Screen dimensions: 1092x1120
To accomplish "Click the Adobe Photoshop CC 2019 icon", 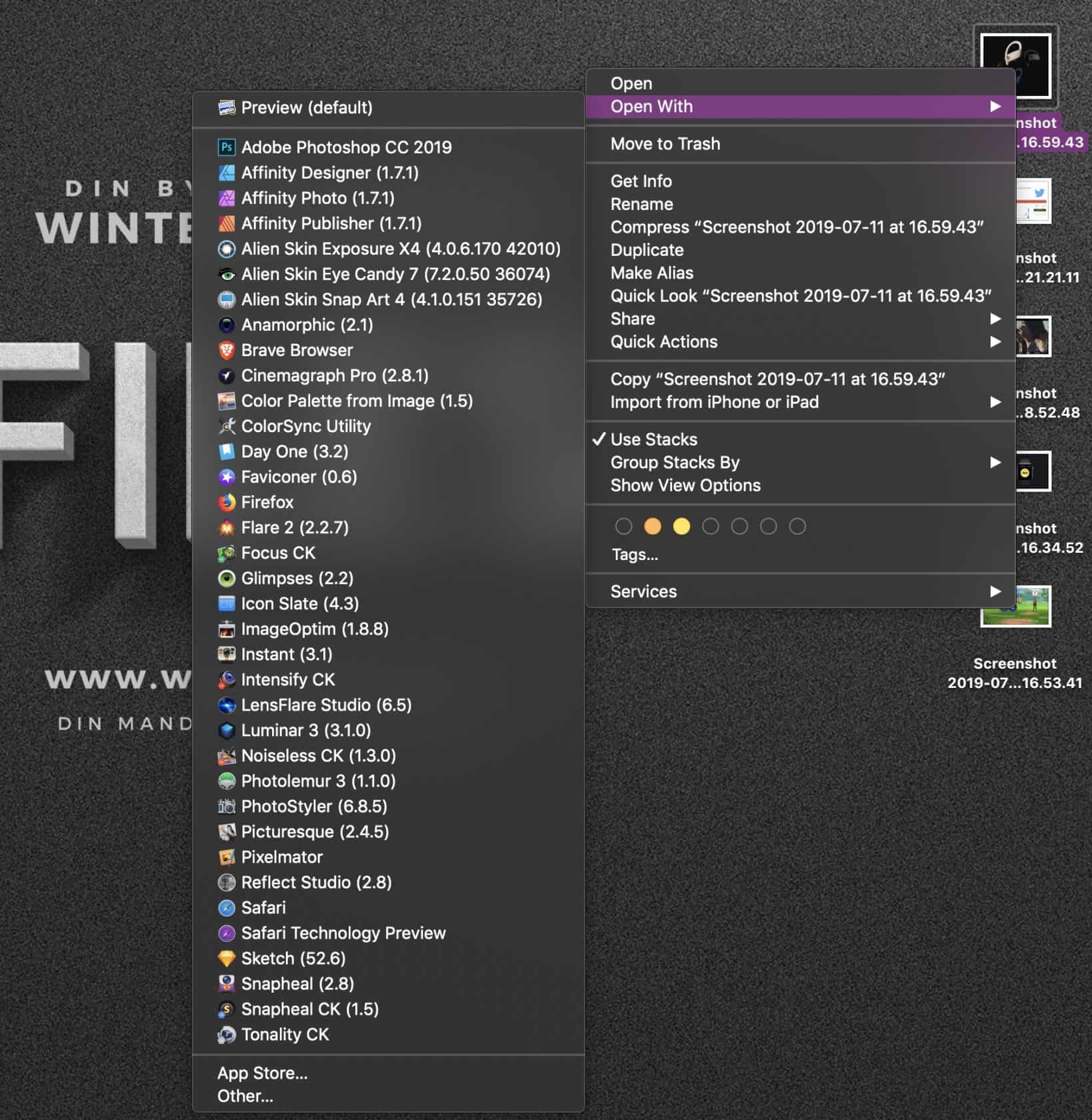I will (227, 147).
